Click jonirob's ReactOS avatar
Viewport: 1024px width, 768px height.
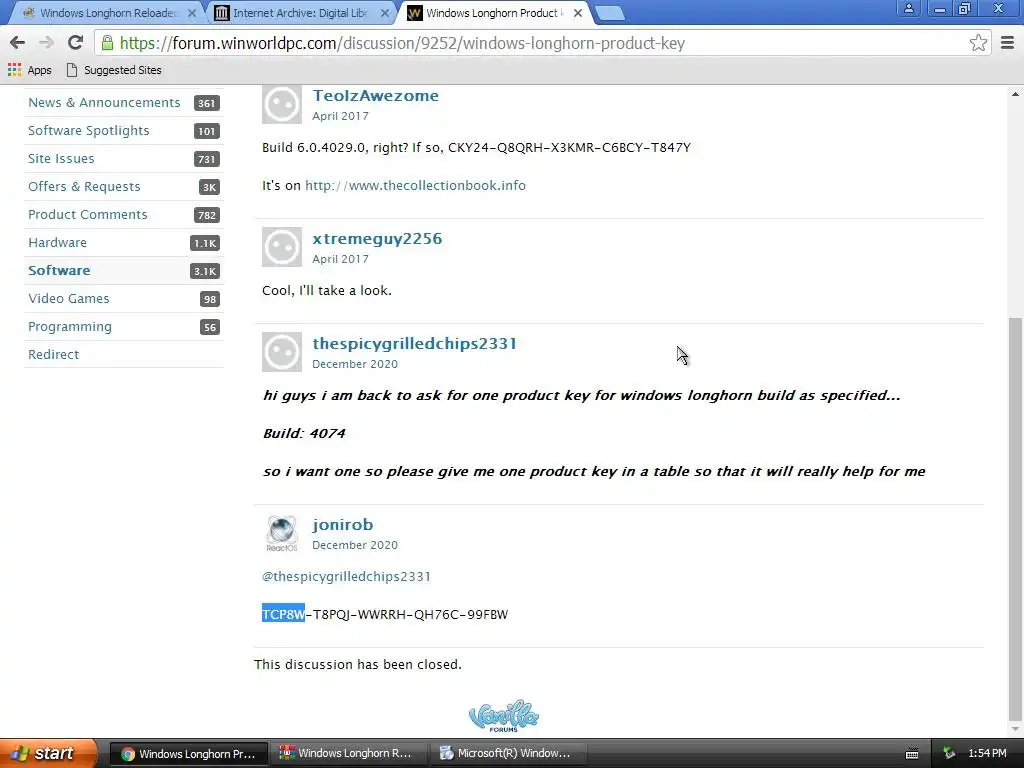click(x=281, y=533)
